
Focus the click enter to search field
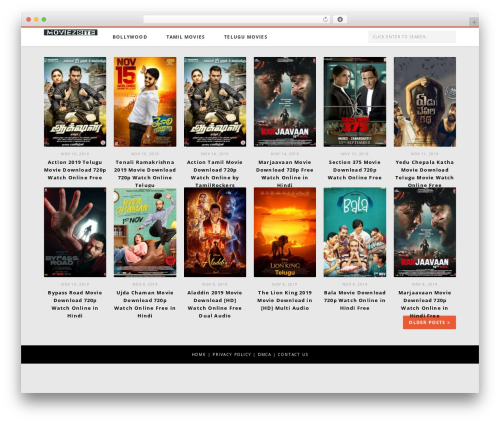(412, 37)
